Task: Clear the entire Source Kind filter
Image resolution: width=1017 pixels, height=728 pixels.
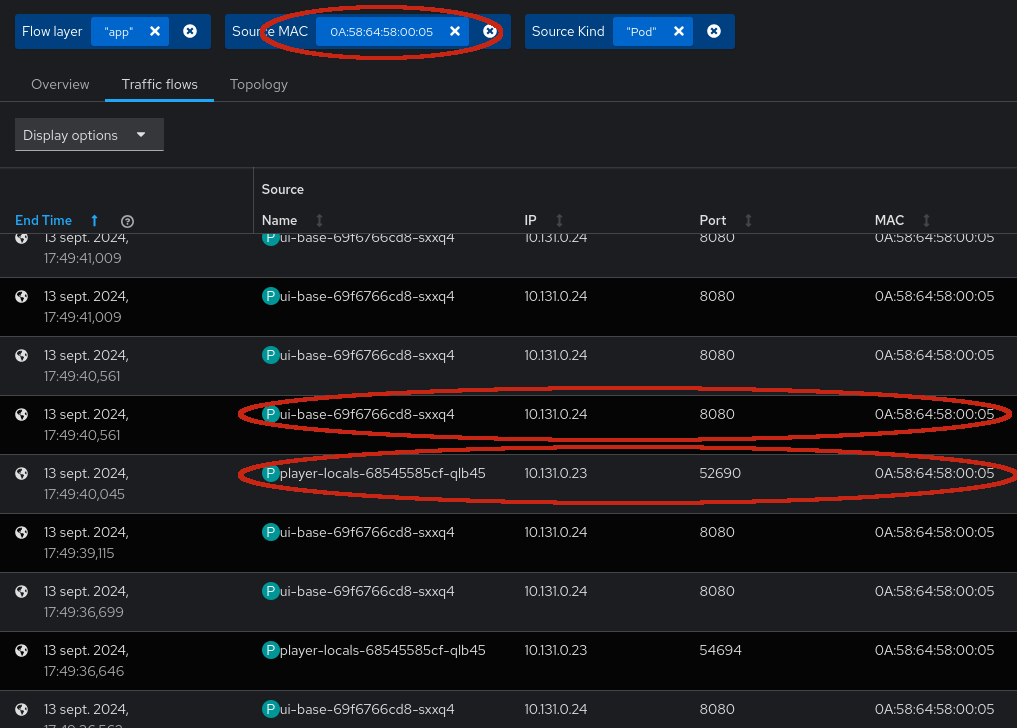Action: click(x=714, y=31)
